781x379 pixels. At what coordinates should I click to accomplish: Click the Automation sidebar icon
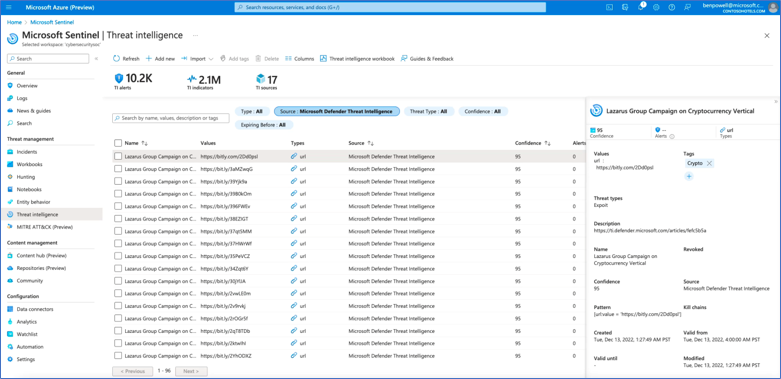click(x=10, y=347)
